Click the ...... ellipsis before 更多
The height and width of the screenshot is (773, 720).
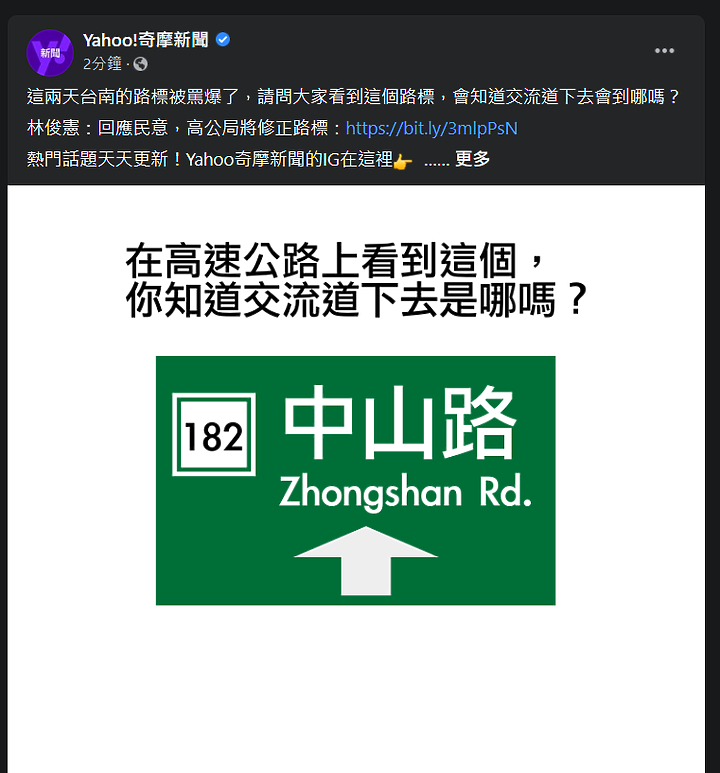coord(436,161)
